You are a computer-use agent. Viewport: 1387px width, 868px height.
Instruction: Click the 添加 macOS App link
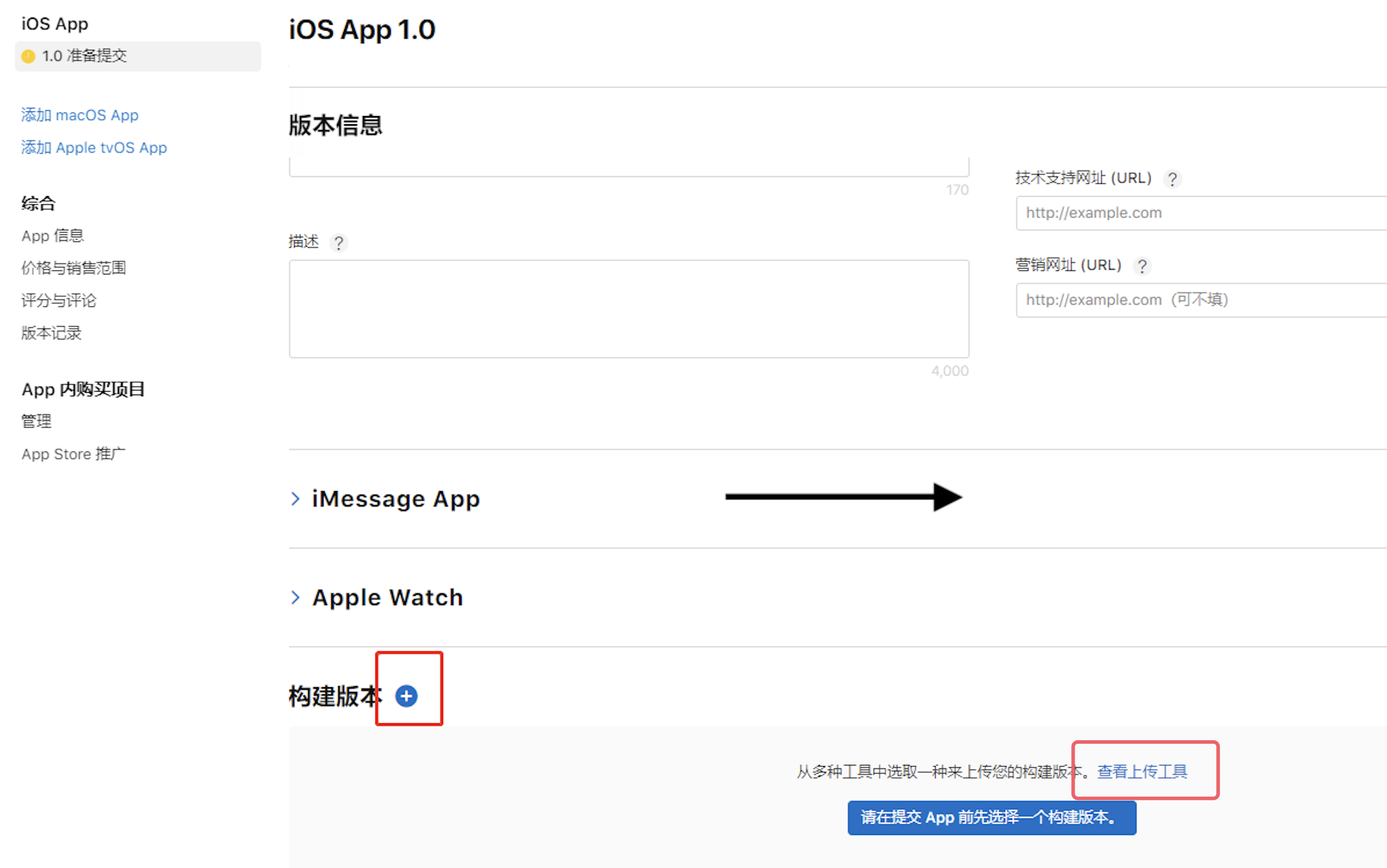pyautogui.click(x=80, y=115)
